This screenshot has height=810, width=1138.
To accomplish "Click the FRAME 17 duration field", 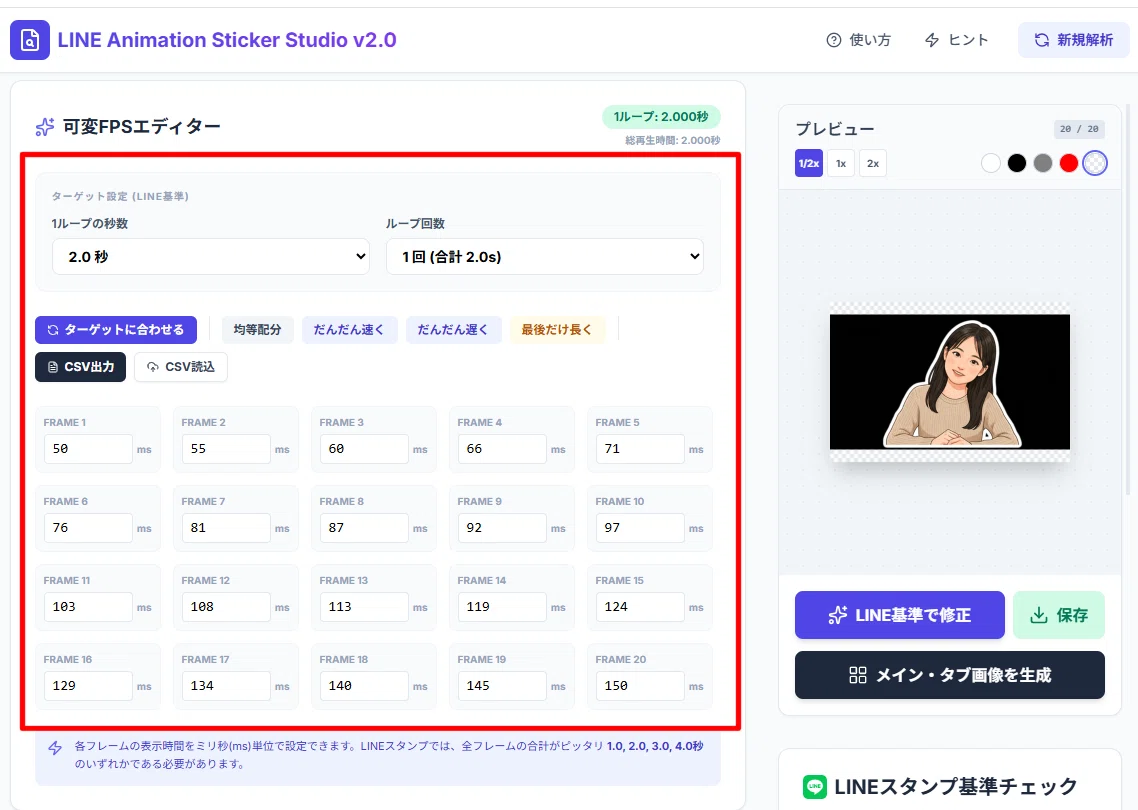I will [226, 686].
